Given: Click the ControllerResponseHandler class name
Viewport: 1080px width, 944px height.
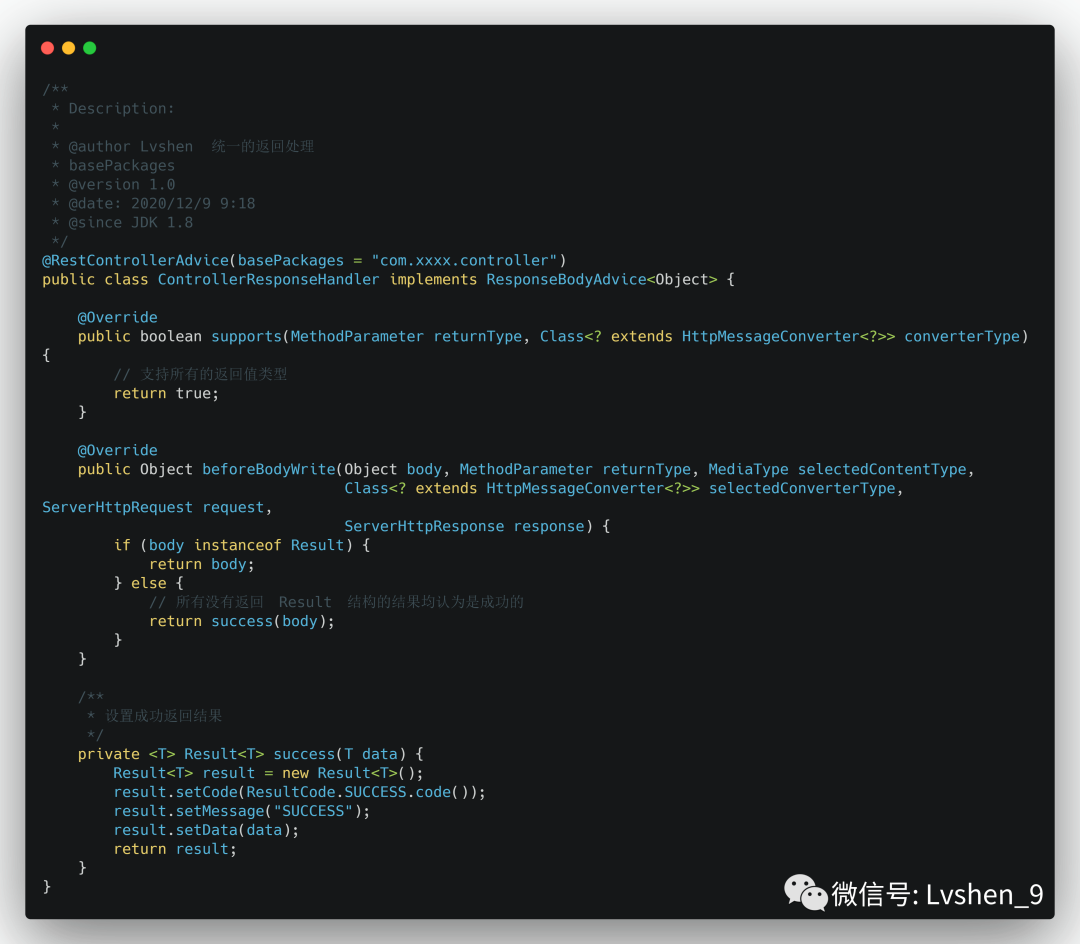Looking at the screenshot, I should (268, 279).
